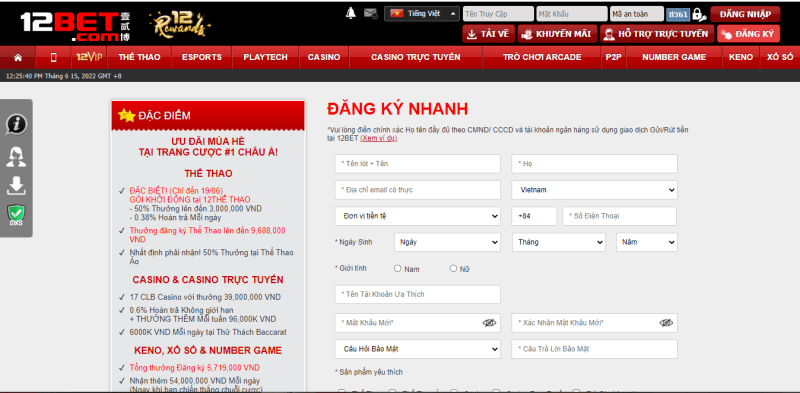This screenshot has width=800, height=393.
Task: Open the 12 Rewards logo
Action: [180, 24]
